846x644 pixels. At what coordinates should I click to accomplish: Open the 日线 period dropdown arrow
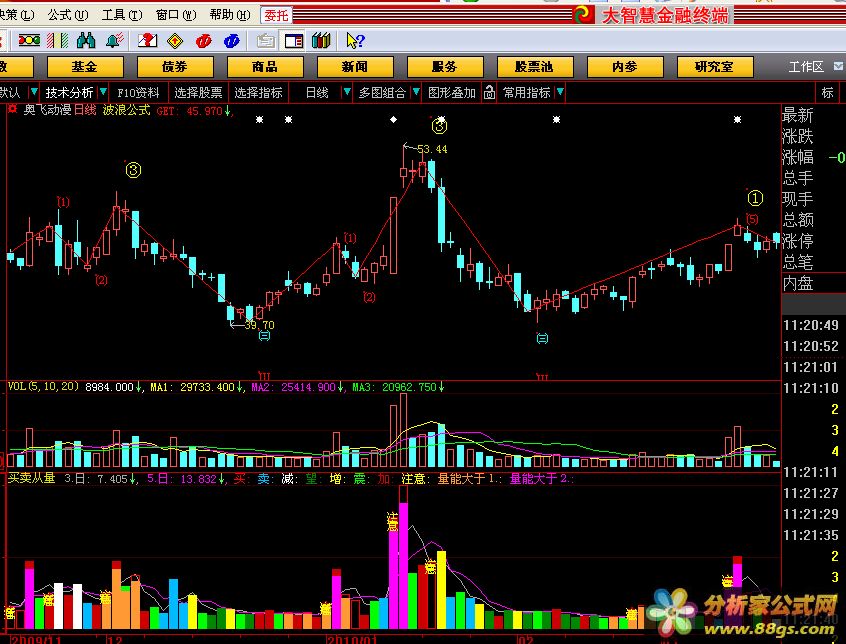tap(347, 92)
